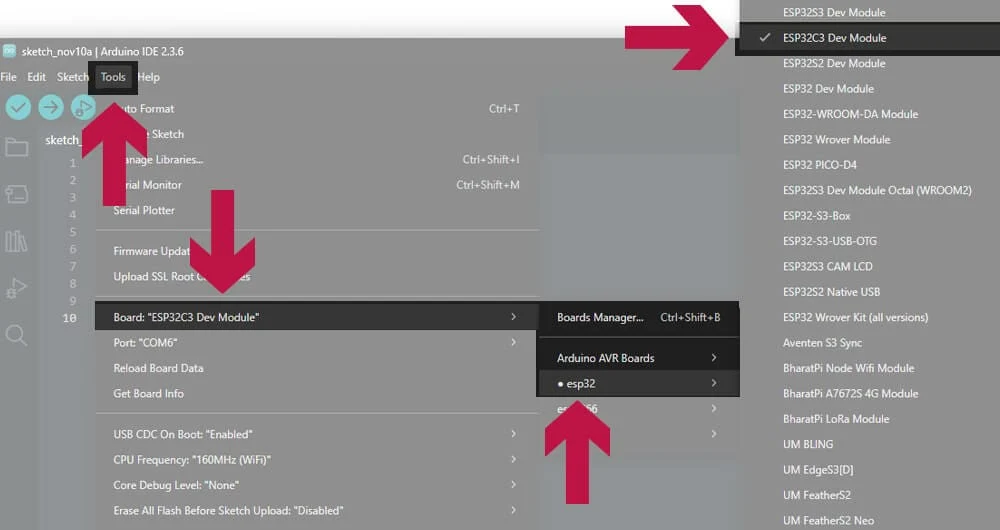Choose UM EdgeS3[D] board
This screenshot has height=530, width=1000.
867,469
